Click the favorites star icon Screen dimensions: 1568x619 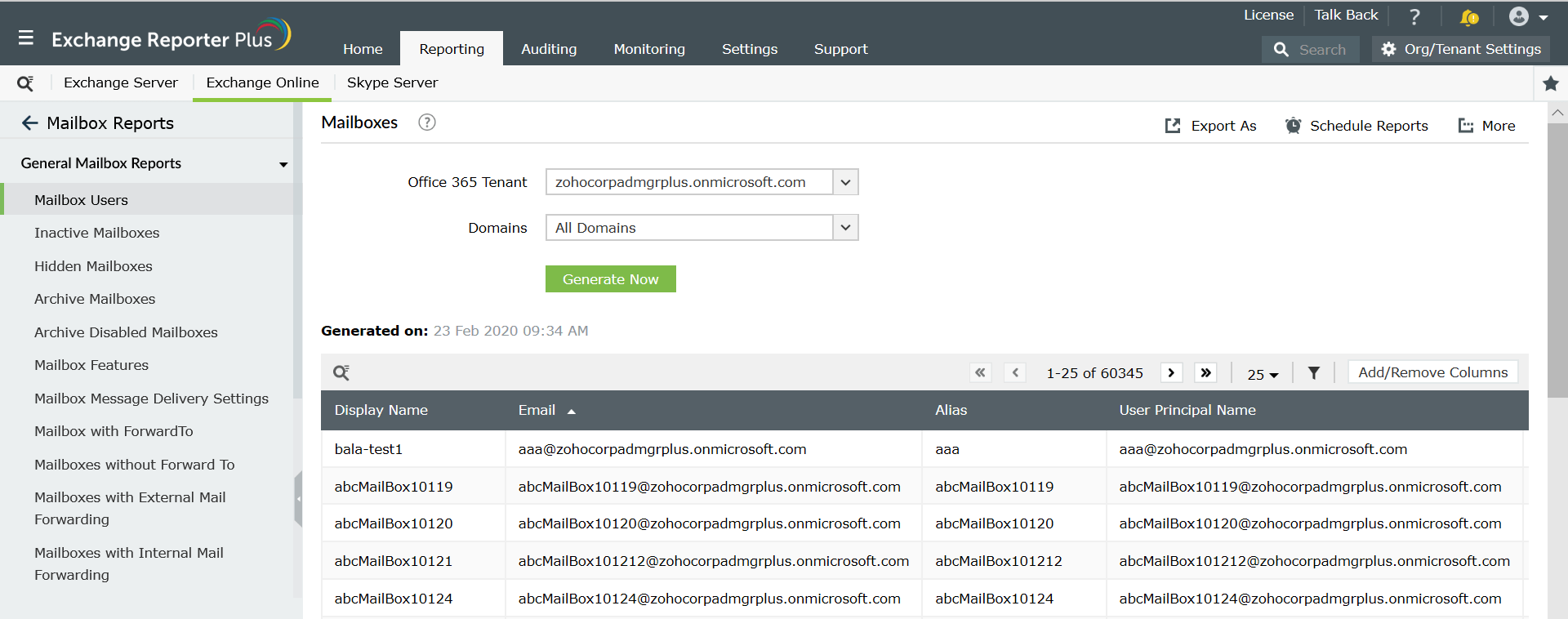(x=1550, y=82)
